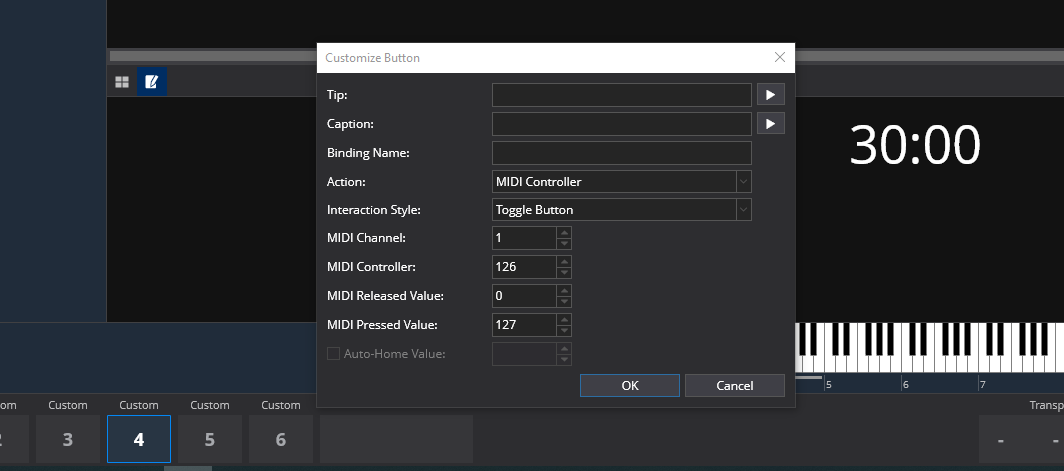1064x471 pixels.
Task: Increase MIDI Channel with the up arrow
Action: (x=564, y=233)
